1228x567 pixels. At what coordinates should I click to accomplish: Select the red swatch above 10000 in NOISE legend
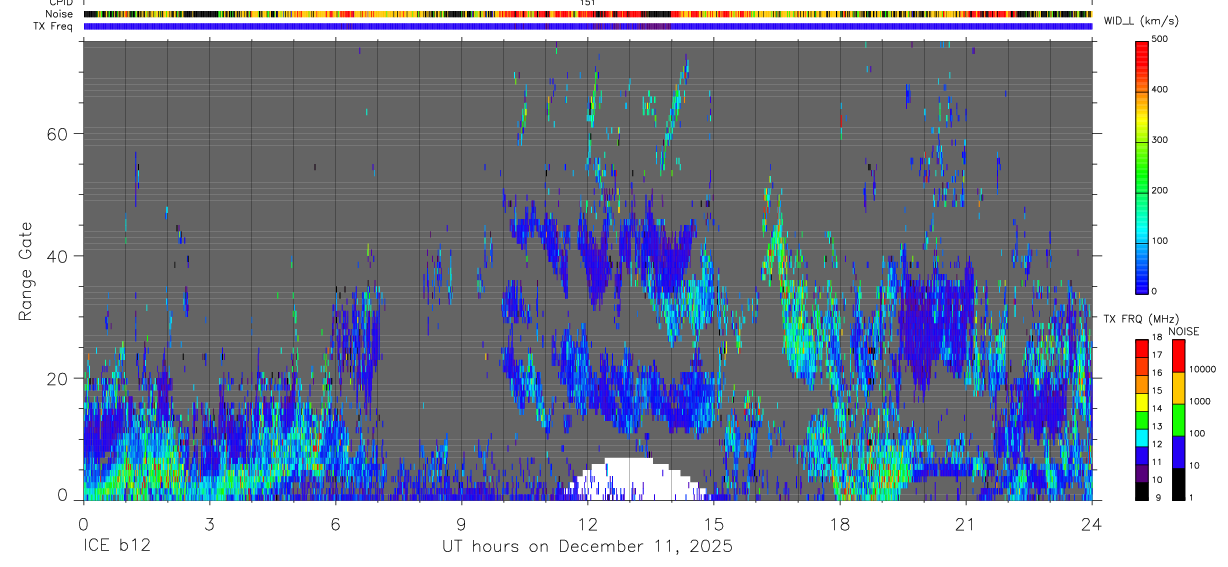(1178, 355)
